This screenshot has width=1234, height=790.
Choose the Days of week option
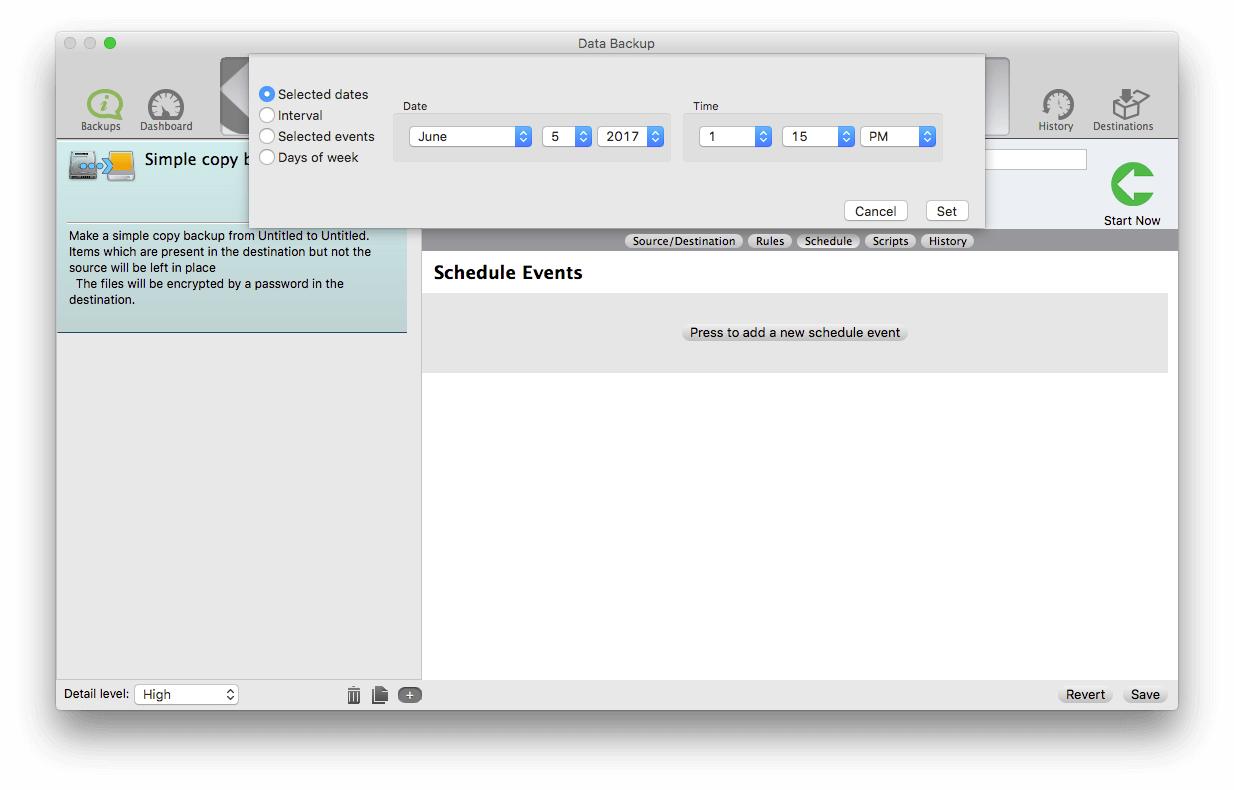267,157
